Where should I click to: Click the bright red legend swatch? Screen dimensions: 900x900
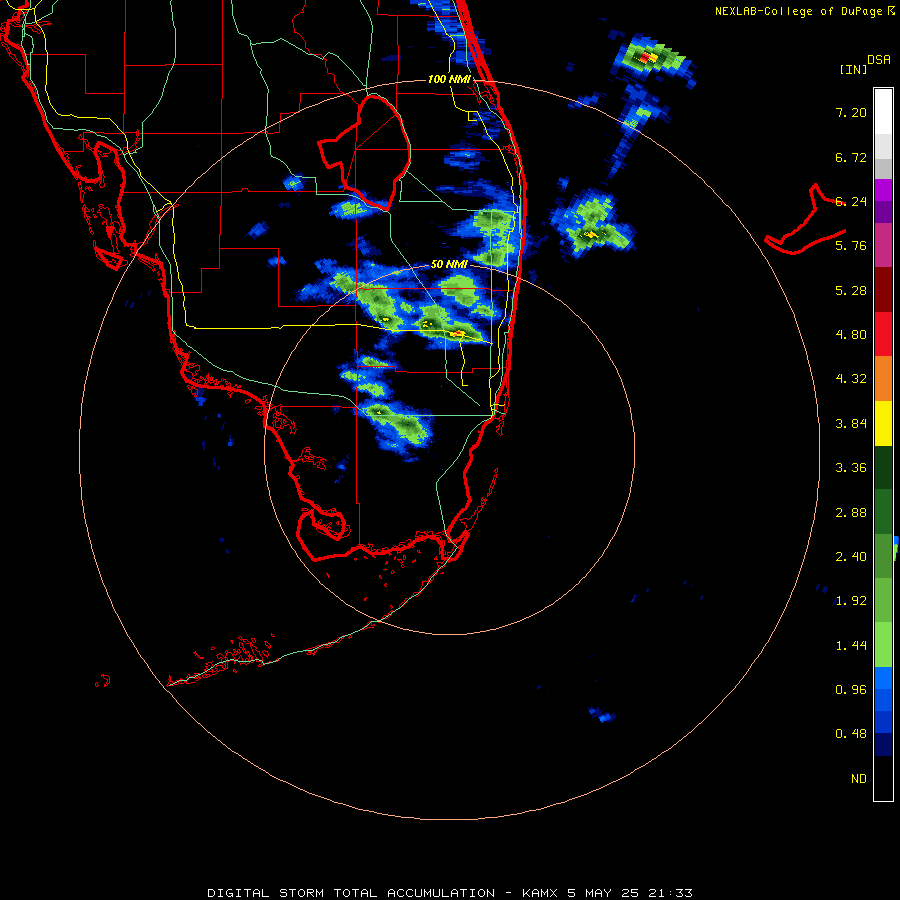(x=883, y=334)
